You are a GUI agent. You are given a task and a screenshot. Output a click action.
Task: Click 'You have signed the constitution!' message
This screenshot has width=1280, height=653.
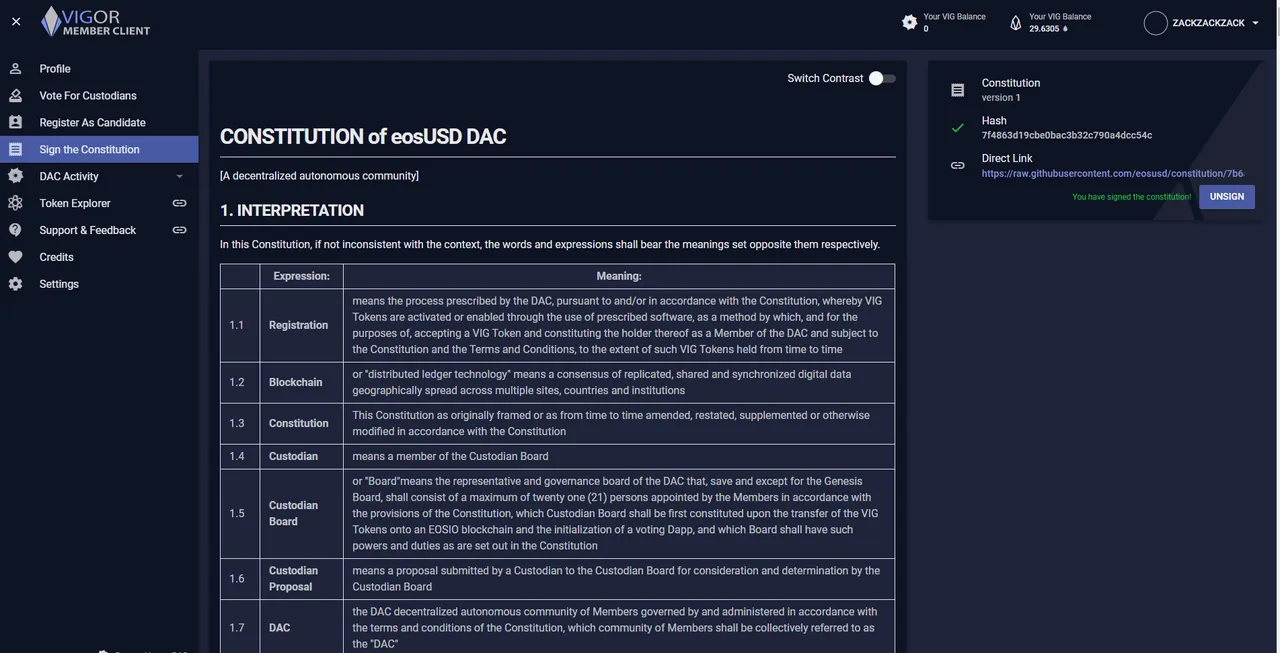pos(1132,197)
